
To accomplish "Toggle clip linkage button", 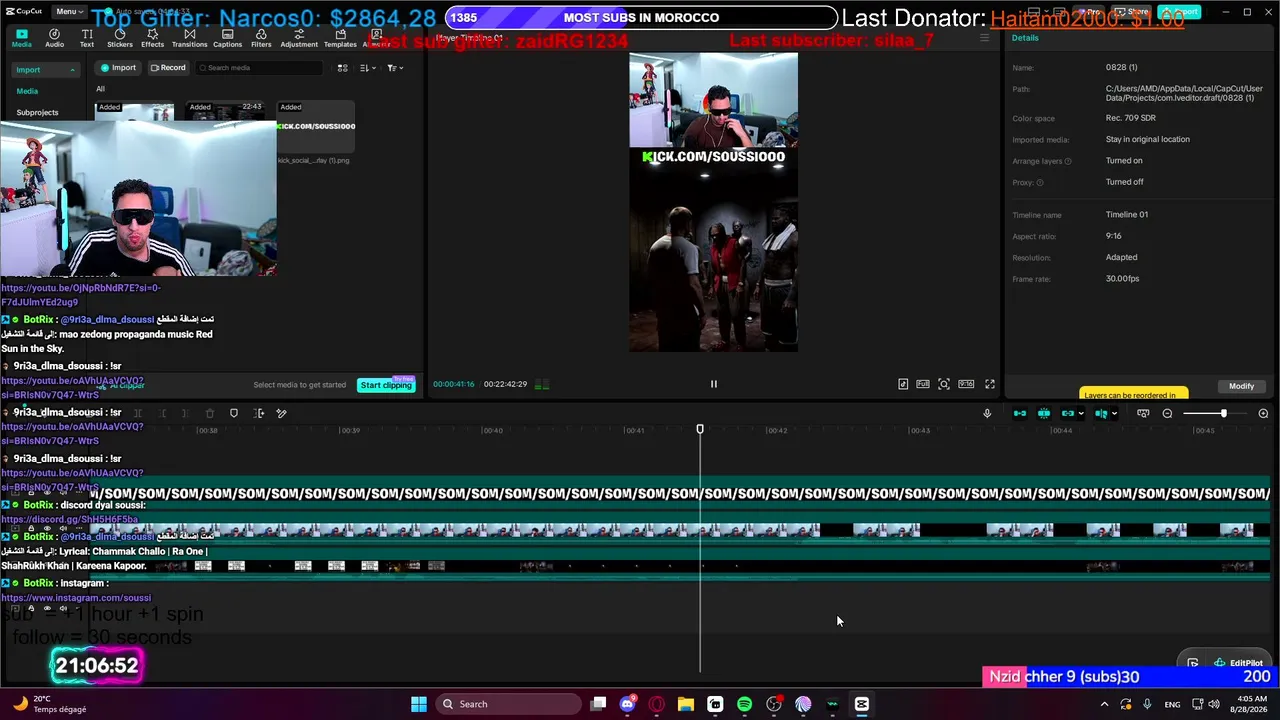I will (x=1068, y=413).
